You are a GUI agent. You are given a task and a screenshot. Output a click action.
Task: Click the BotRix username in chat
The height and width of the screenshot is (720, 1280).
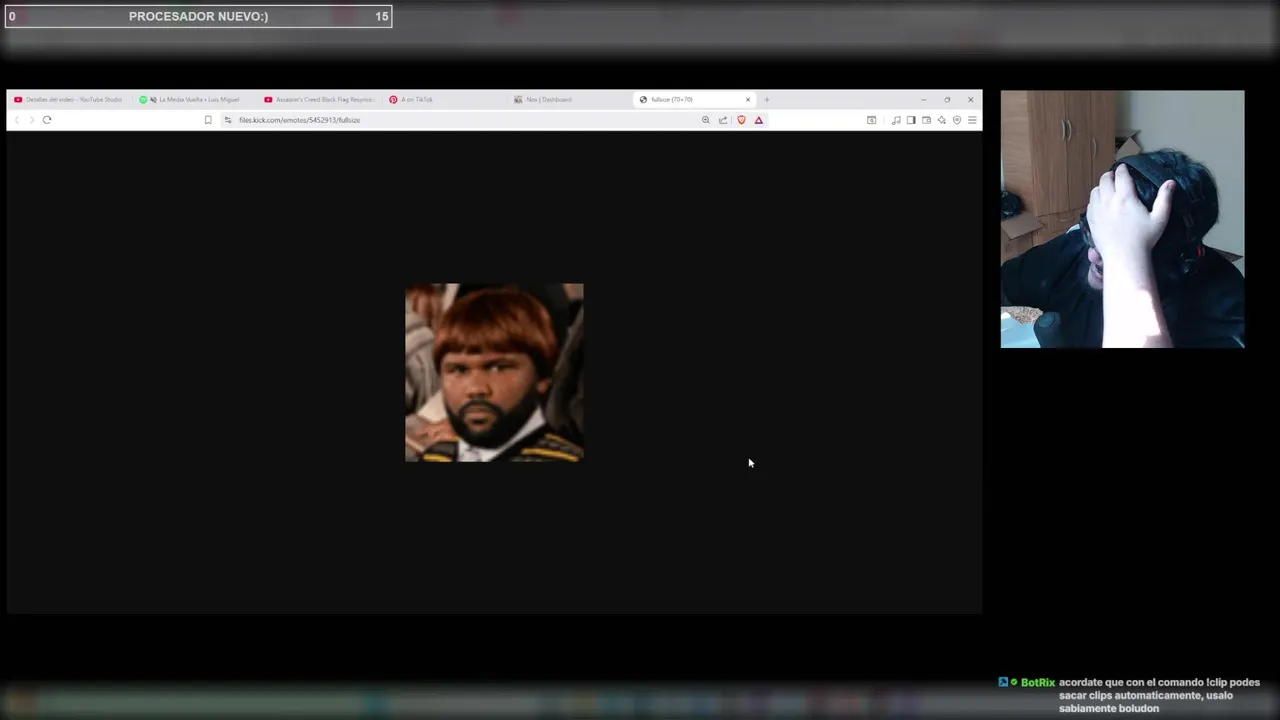click(x=1038, y=682)
